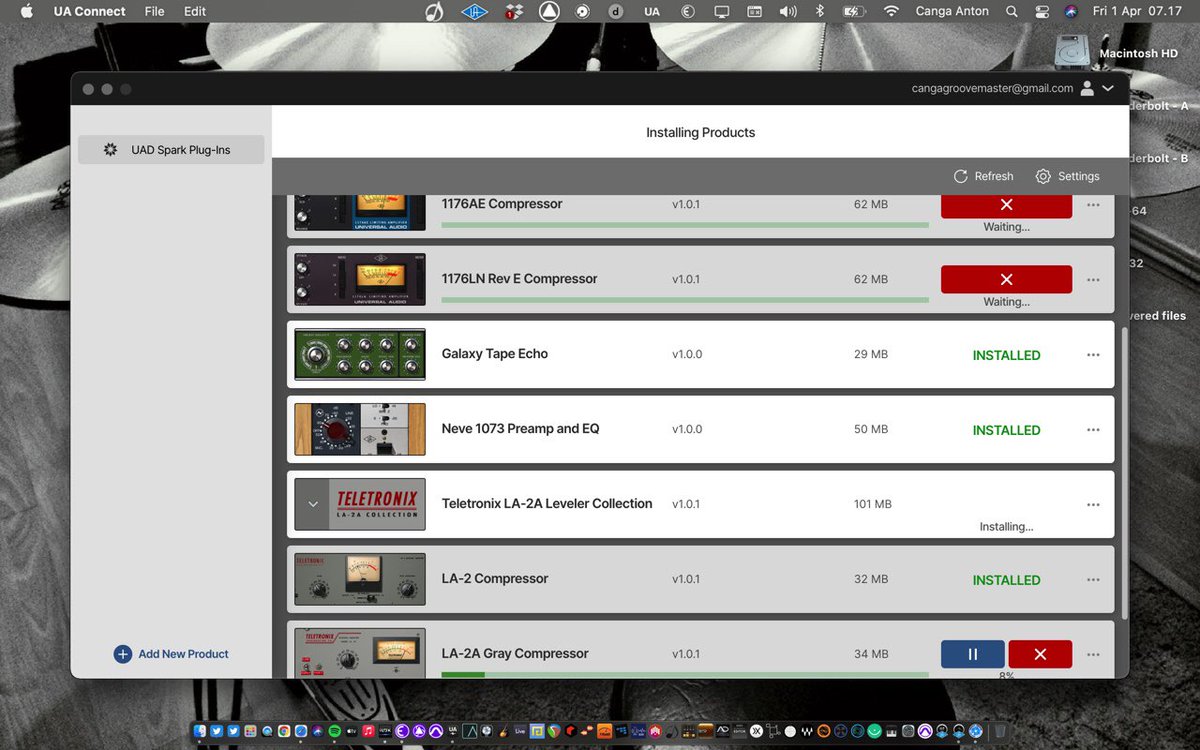The width and height of the screenshot is (1200, 750).
Task: Cancel the 1176AE Compressor install
Action: [x=1006, y=204]
